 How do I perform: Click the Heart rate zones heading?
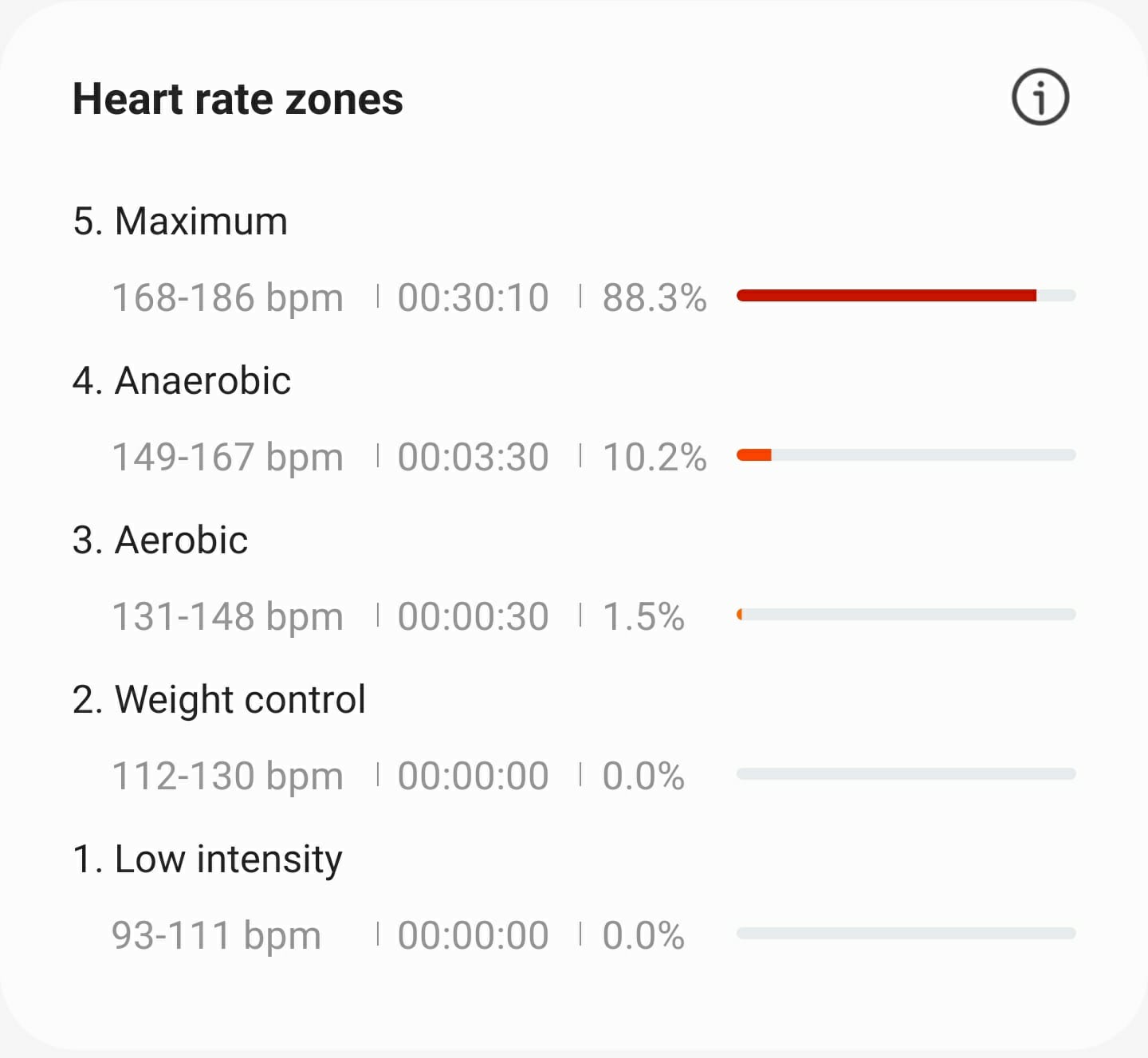(x=237, y=99)
